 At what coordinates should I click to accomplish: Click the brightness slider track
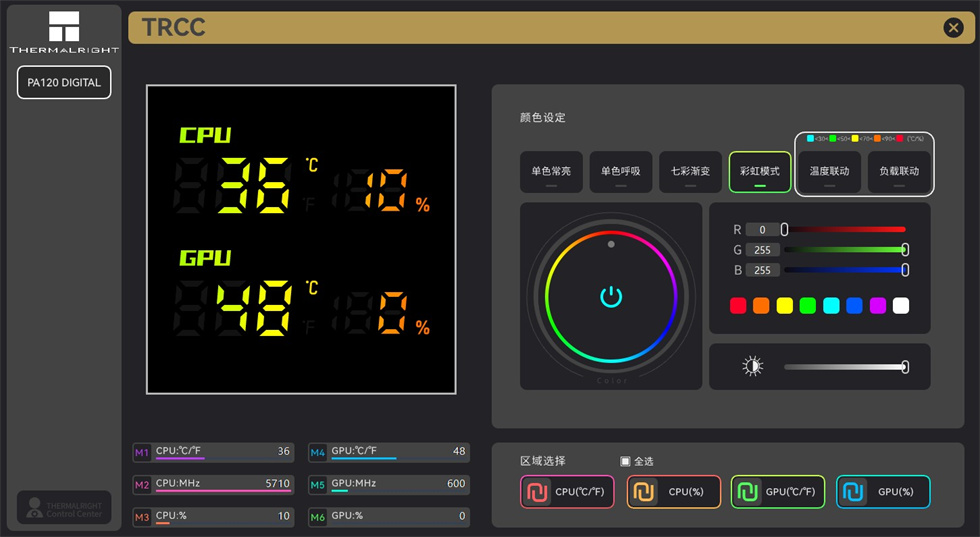[844, 367]
